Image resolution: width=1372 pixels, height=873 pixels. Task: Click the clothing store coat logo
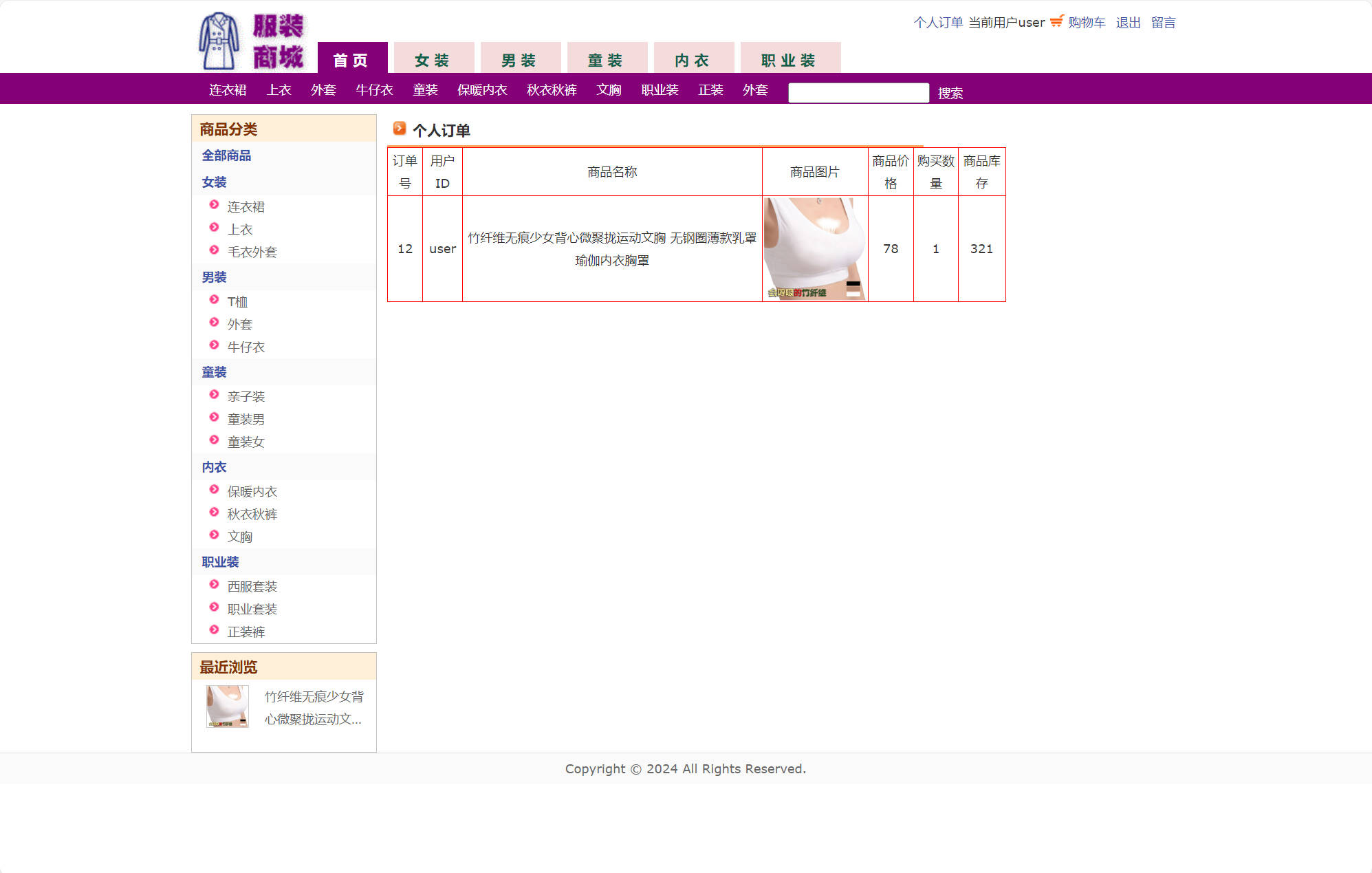(x=219, y=41)
